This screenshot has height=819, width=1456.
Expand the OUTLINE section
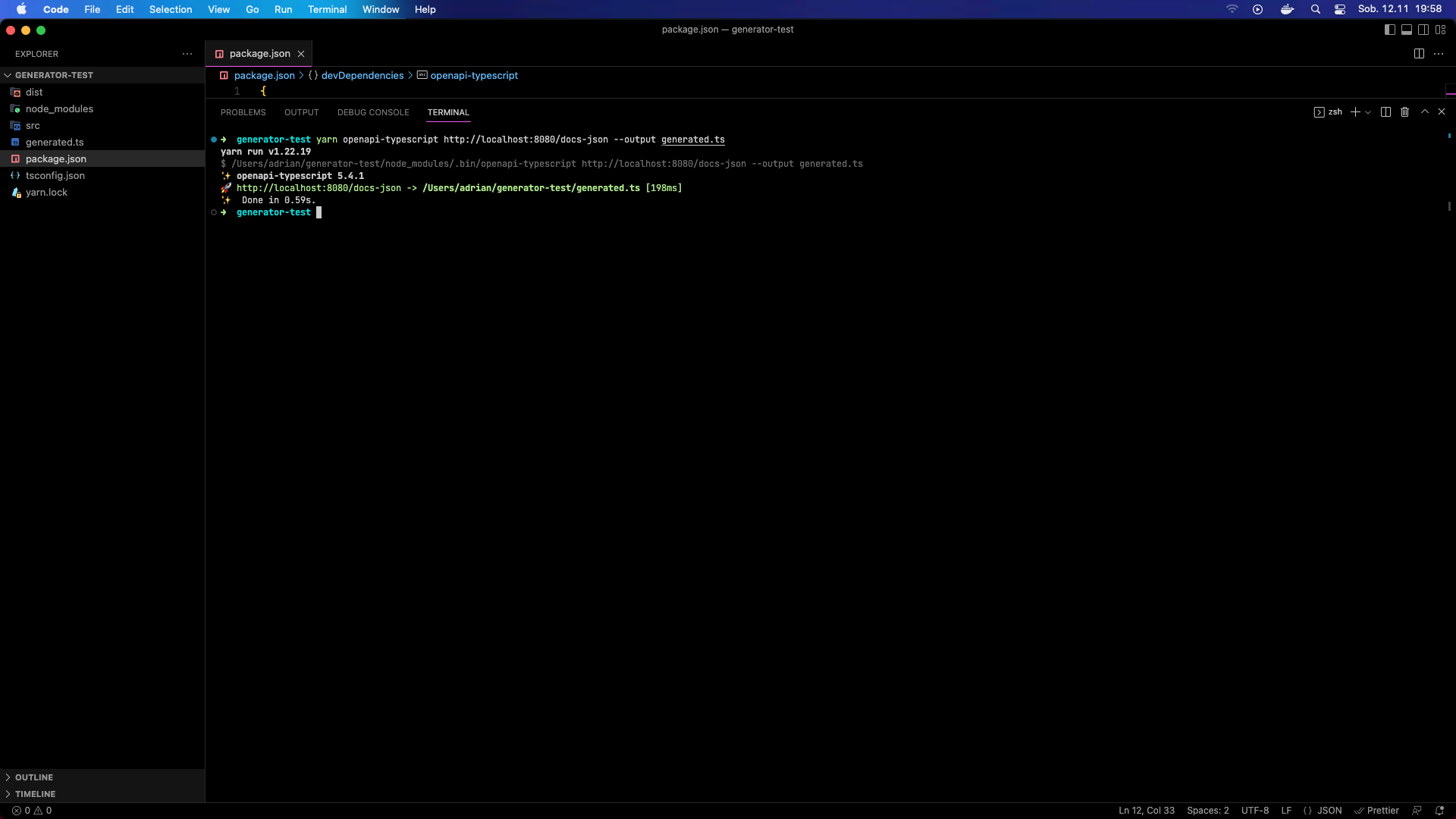pos(33,777)
